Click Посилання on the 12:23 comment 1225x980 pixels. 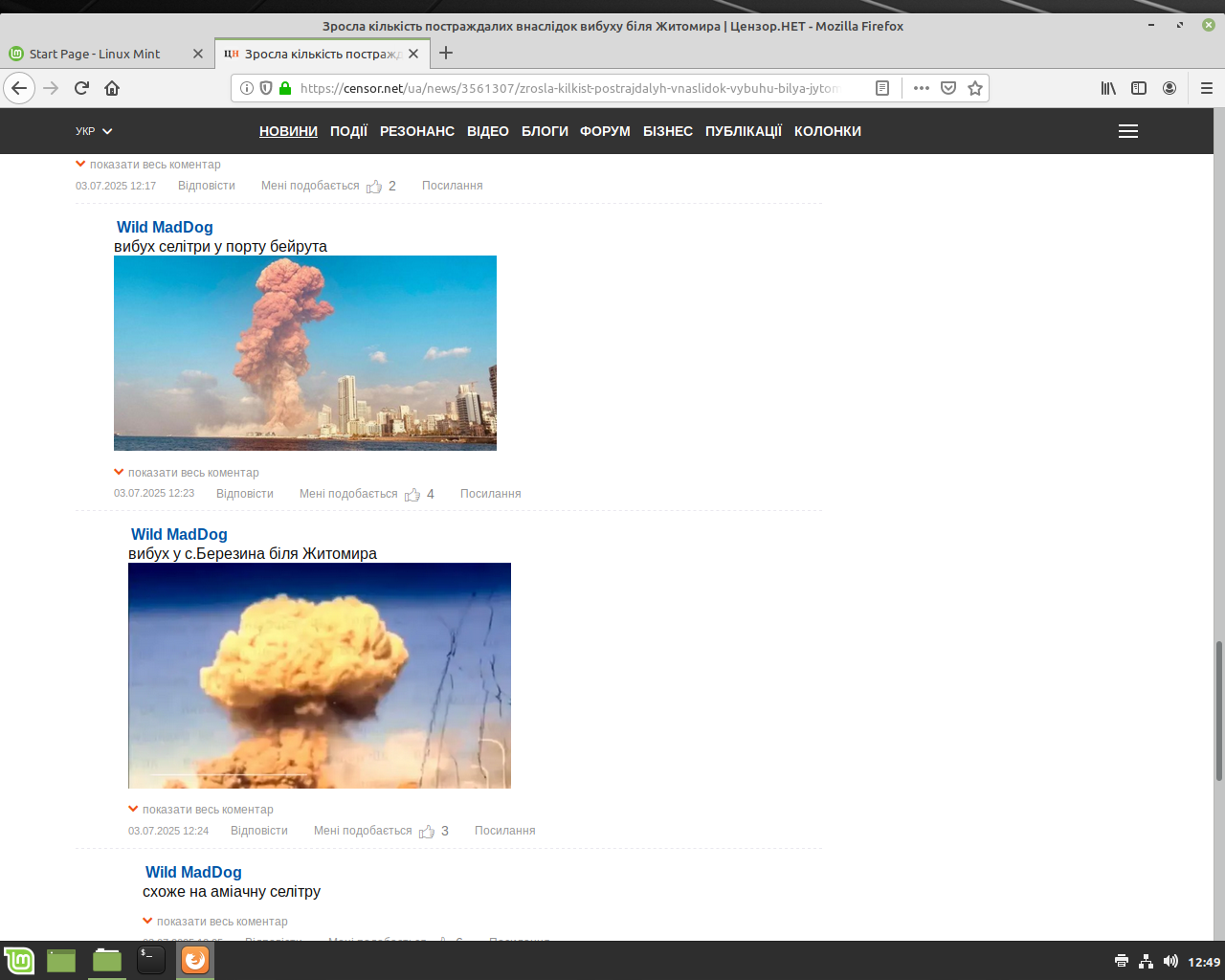pos(491,494)
